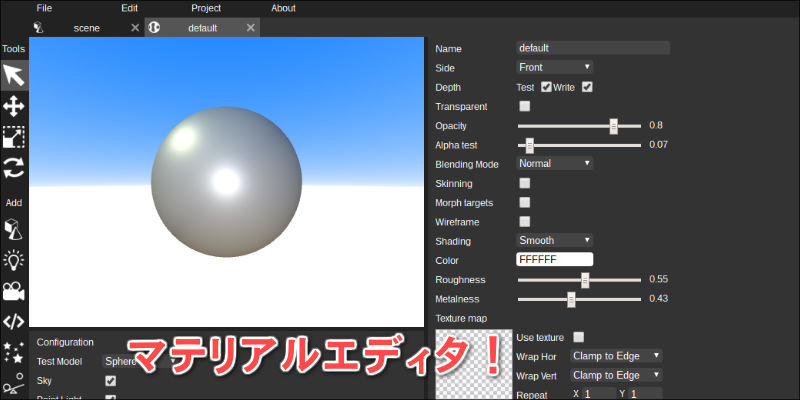Click the Name field containing default
The width and height of the screenshot is (800, 400).
(593, 48)
